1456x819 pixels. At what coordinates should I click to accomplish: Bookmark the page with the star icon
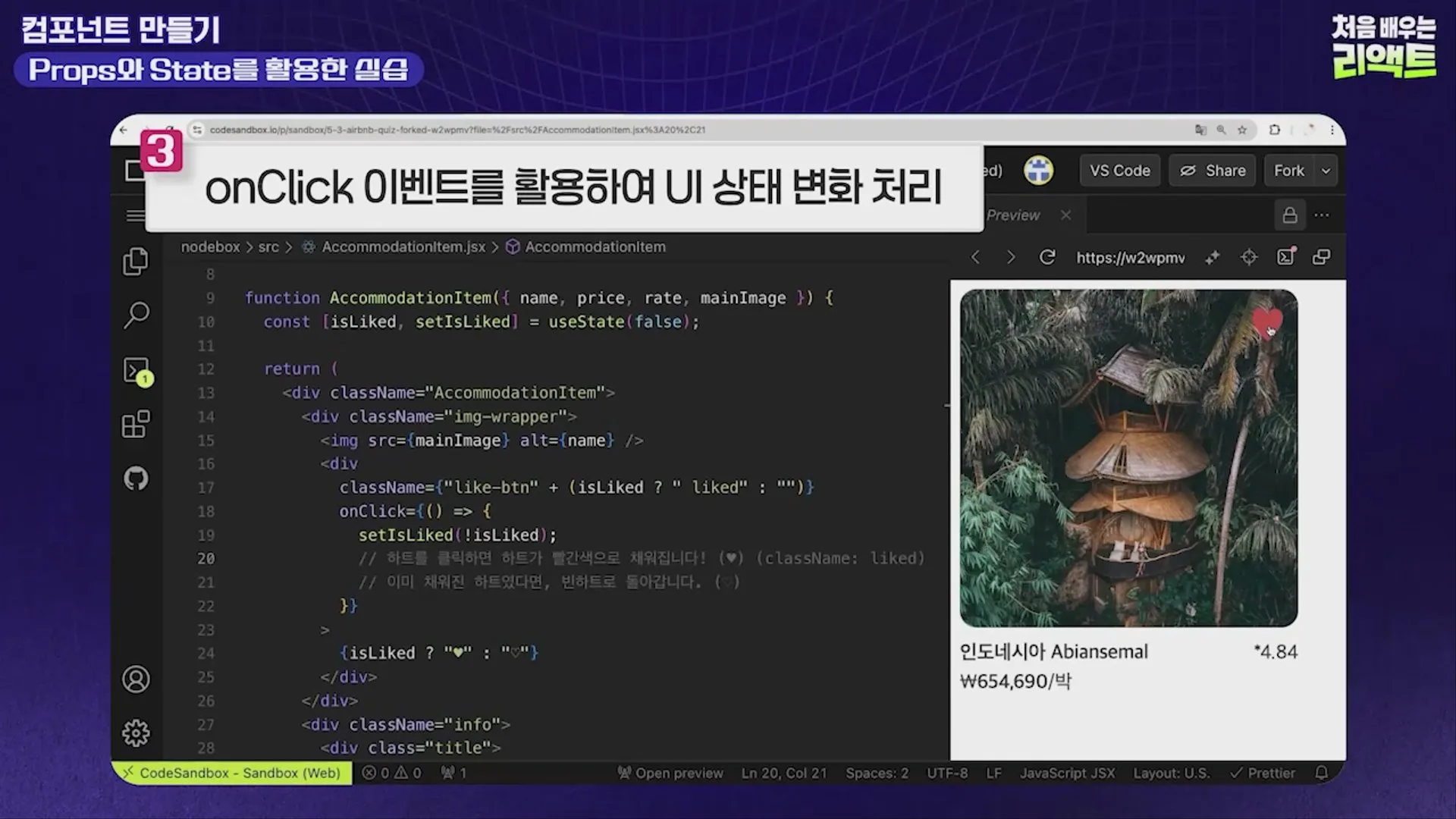(1242, 130)
